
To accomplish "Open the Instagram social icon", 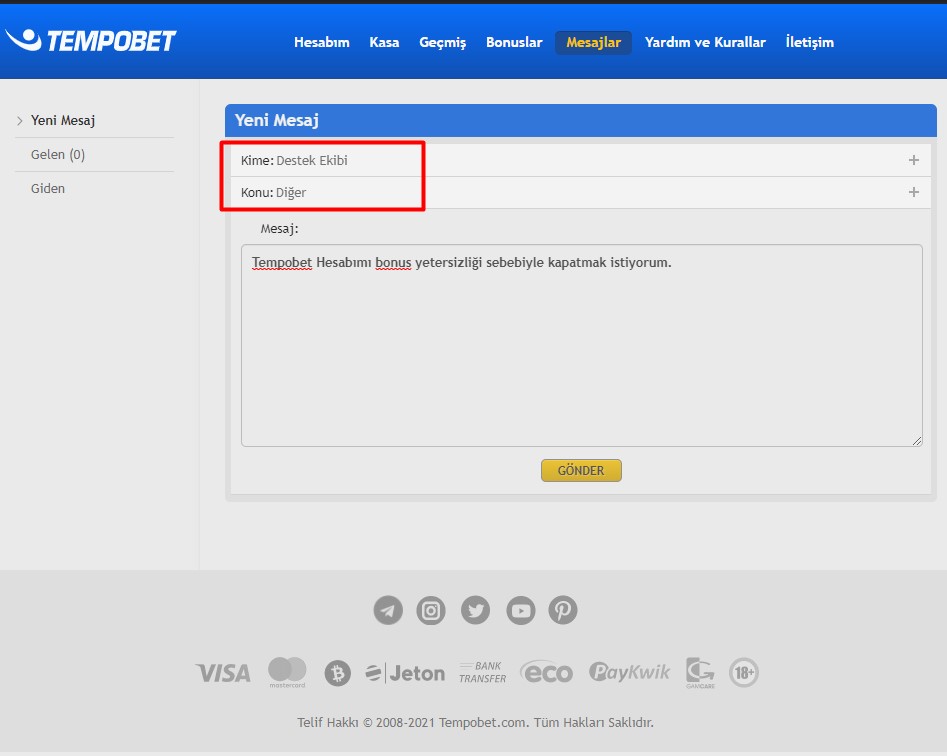I will click(x=431, y=610).
